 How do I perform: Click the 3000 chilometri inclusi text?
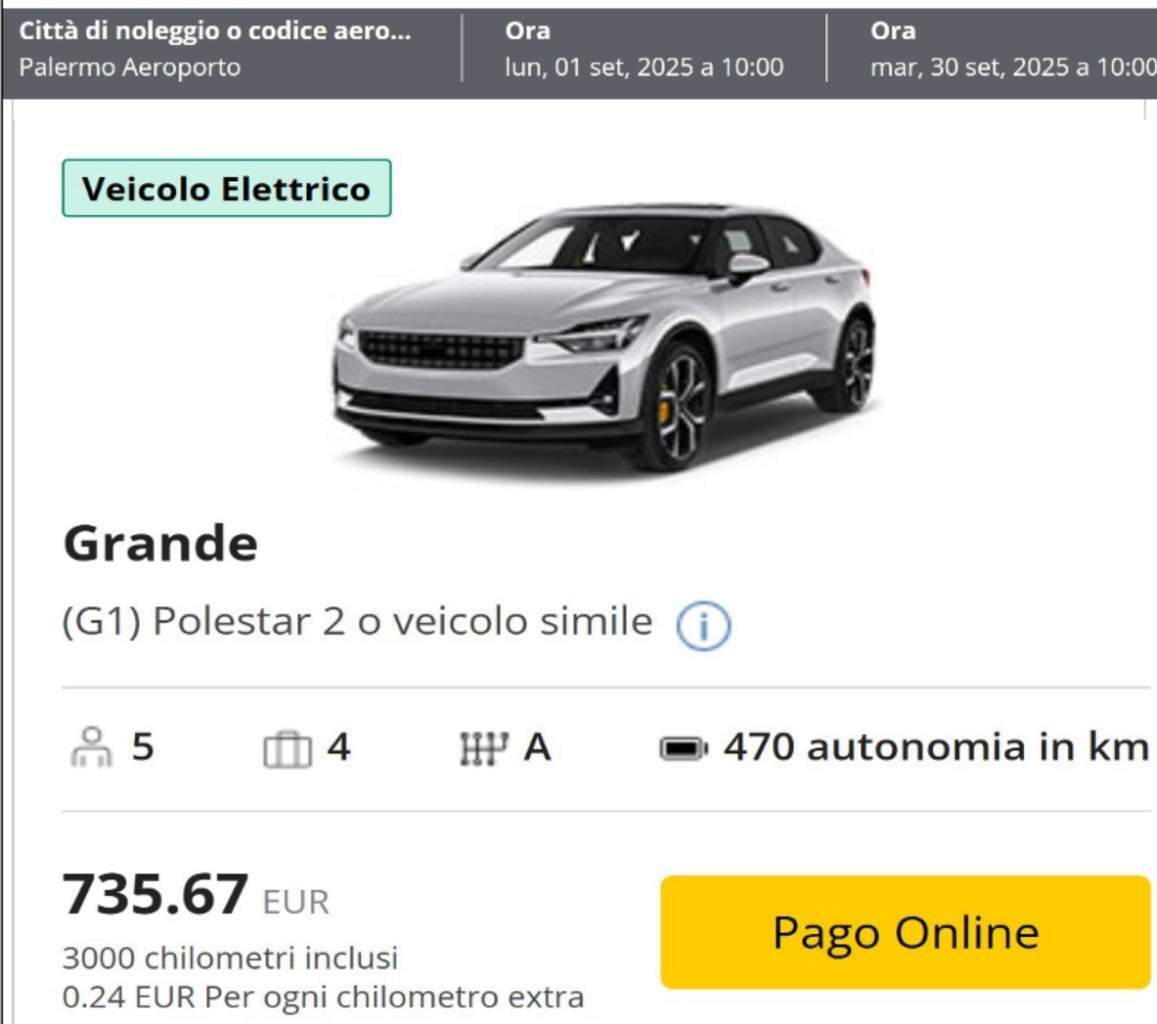point(230,958)
